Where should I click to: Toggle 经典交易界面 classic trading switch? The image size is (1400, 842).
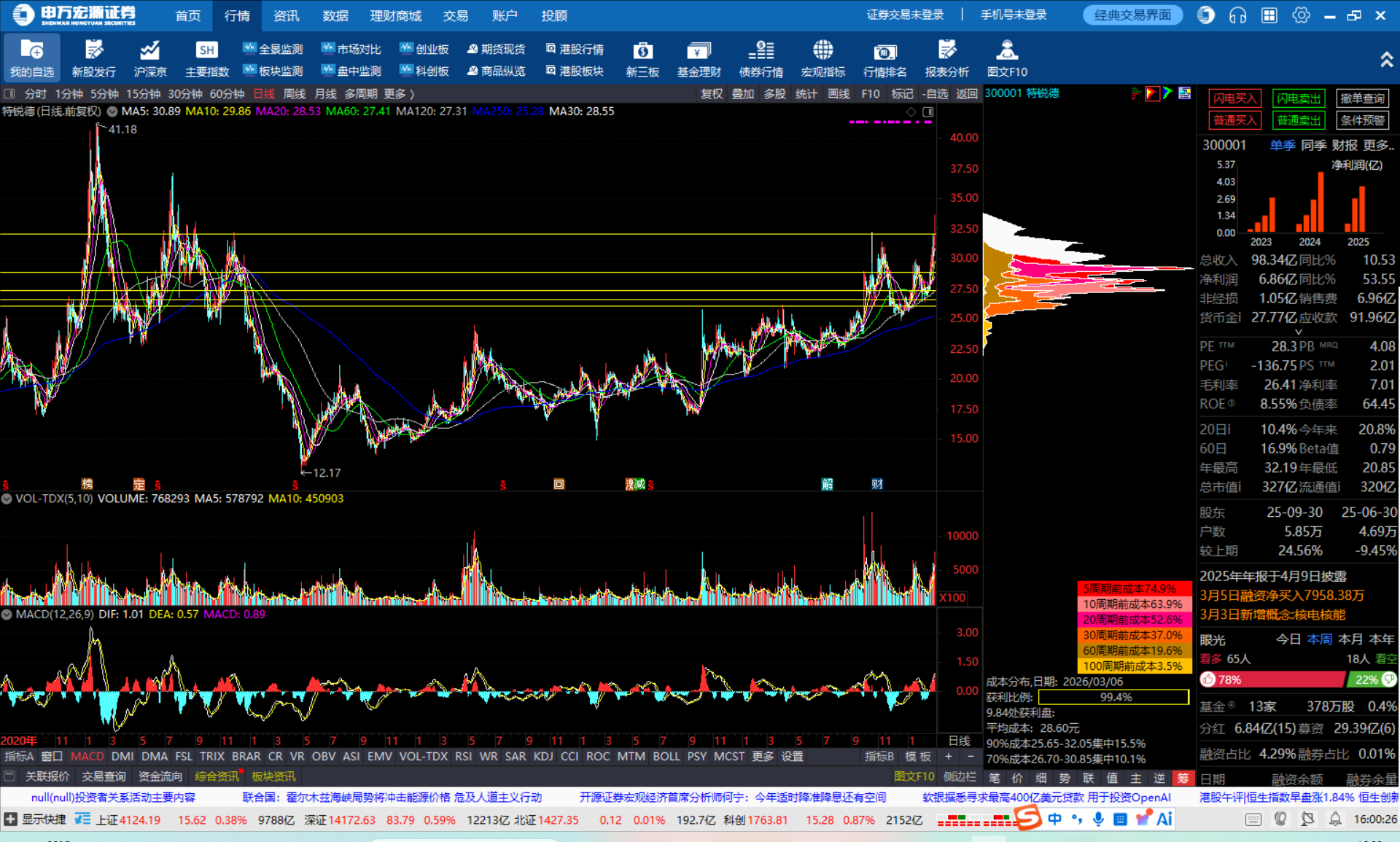tap(1132, 15)
